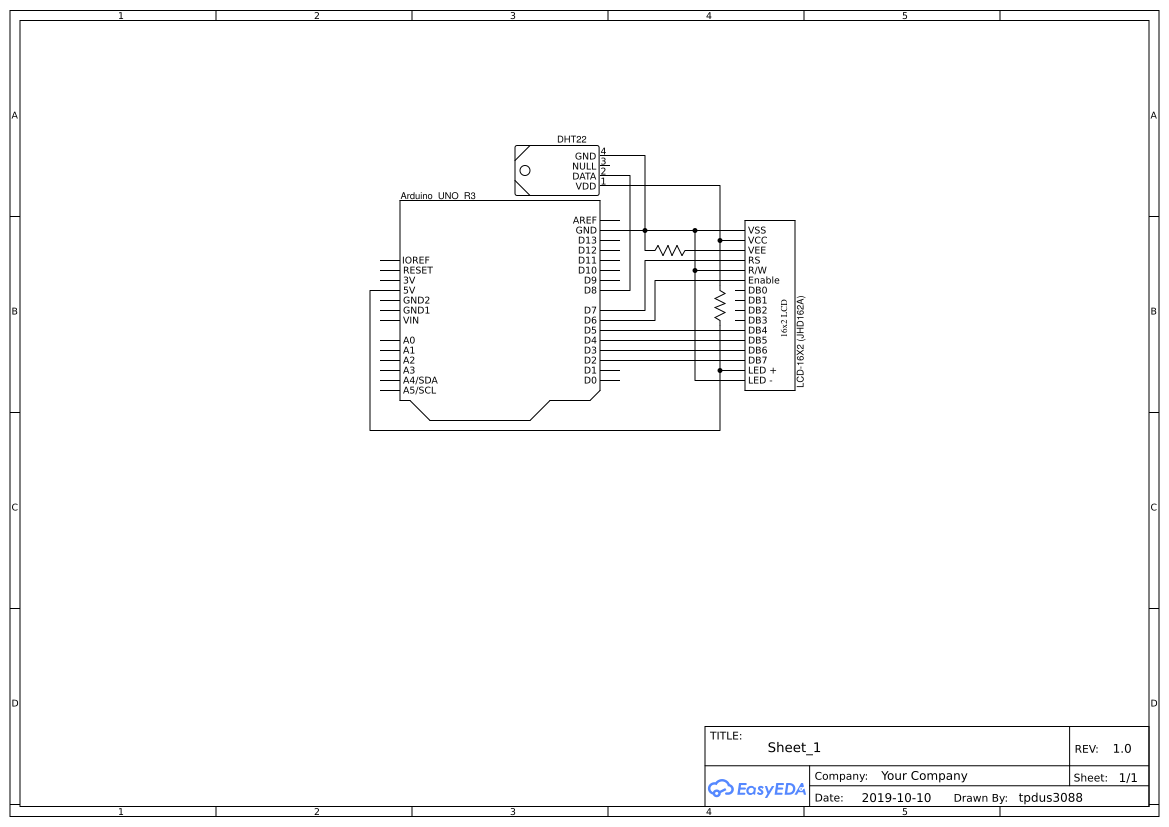Select the D1 pin label

coord(590,371)
